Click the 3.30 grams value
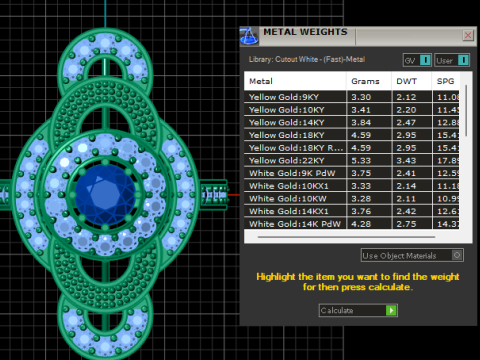The height and width of the screenshot is (360, 480). click(361, 97)
